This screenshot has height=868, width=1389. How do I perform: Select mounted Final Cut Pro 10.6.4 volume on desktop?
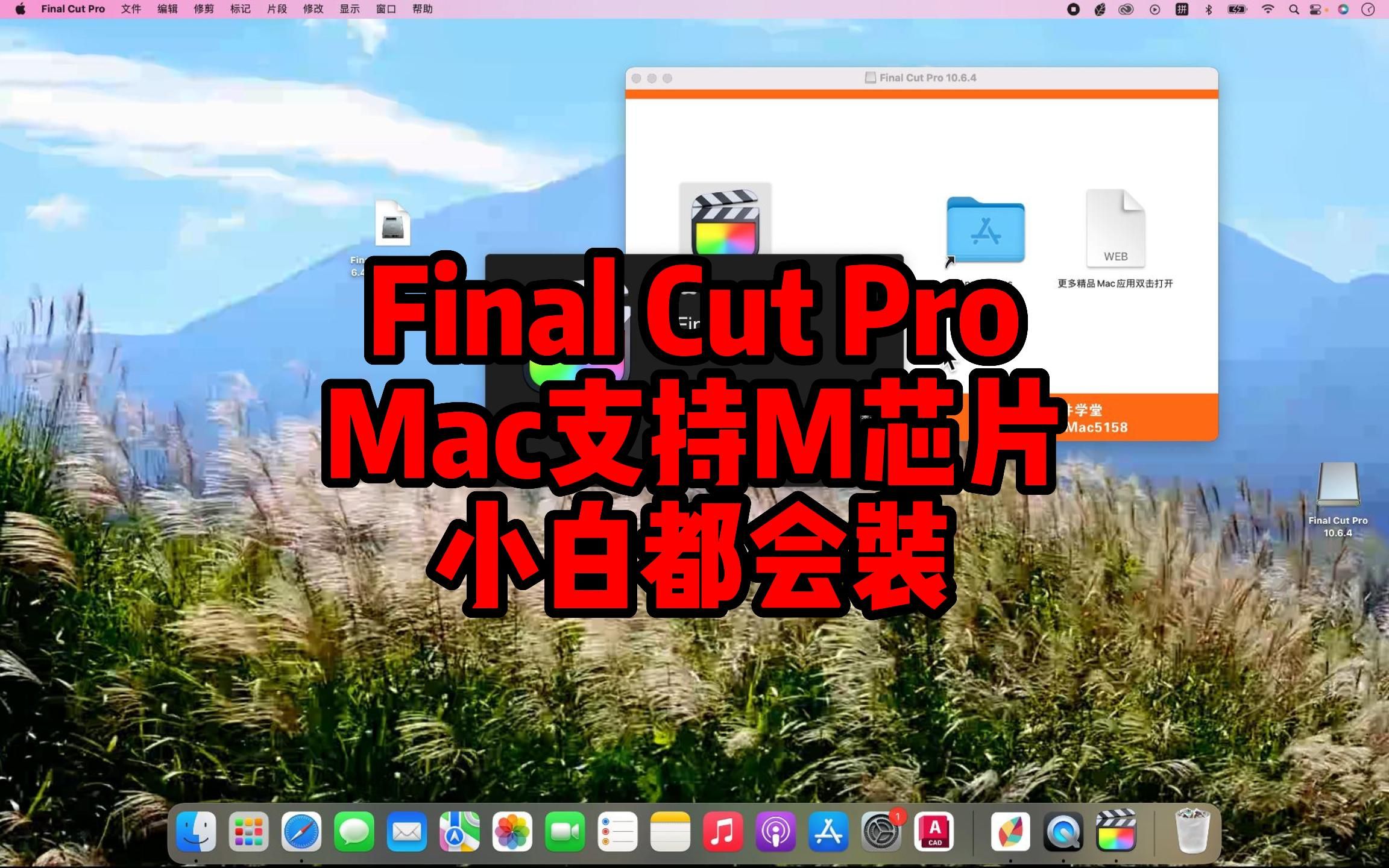coord(1338,485)
